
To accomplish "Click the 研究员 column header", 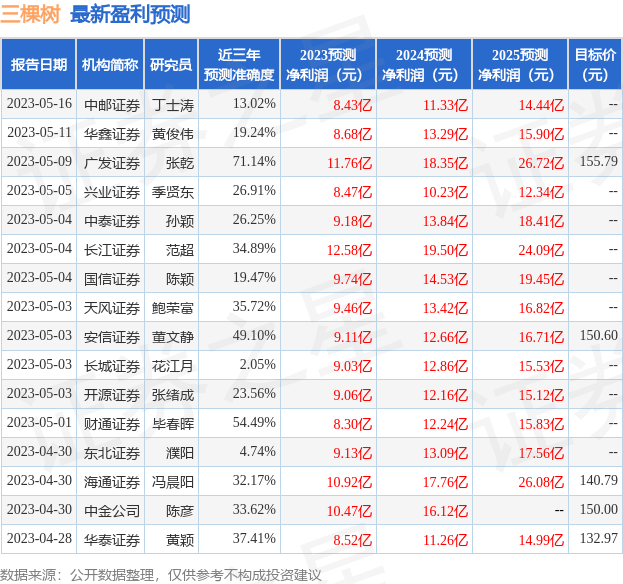I will (171, 65).
